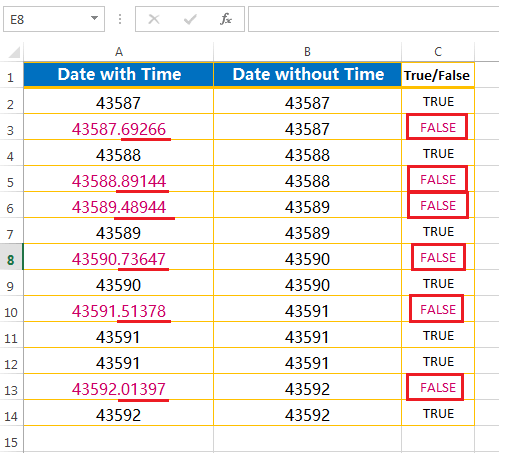Select column C header
This screenshot has height=456, width=505.
click(438, 52)
